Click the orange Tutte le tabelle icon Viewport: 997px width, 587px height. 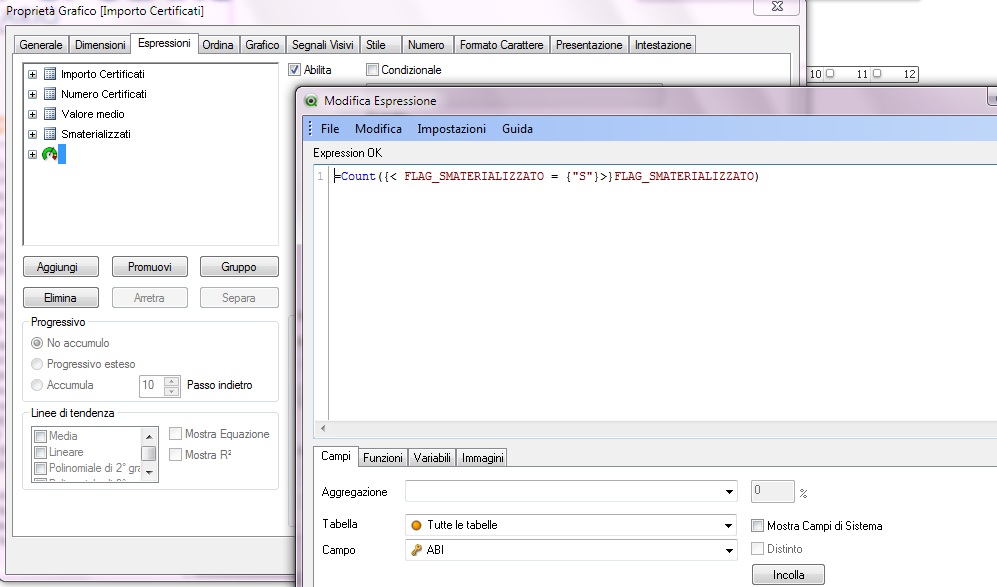tap(416, 525)
